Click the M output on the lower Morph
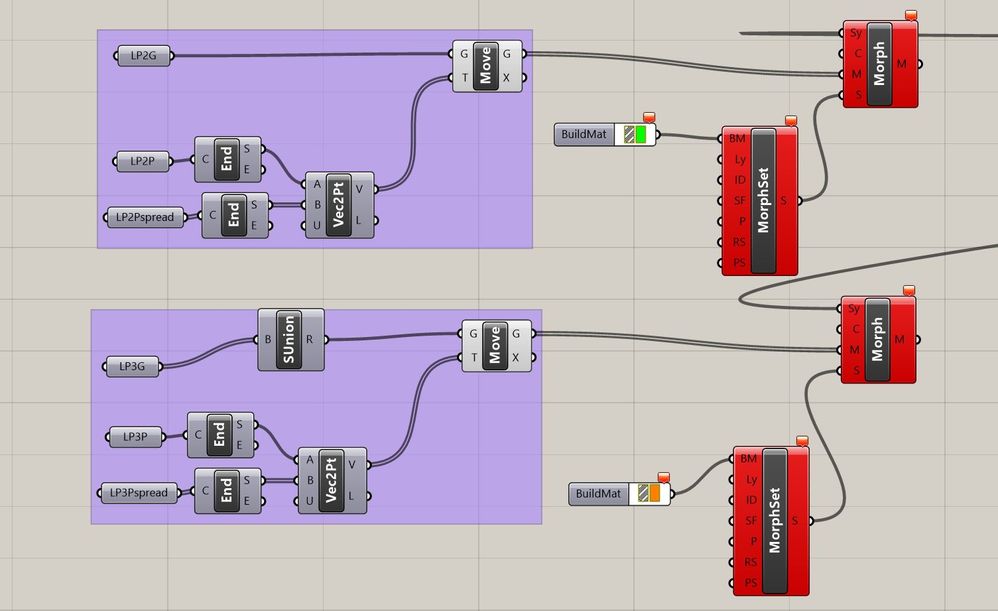998x611 pixels. tap(899, 339)
